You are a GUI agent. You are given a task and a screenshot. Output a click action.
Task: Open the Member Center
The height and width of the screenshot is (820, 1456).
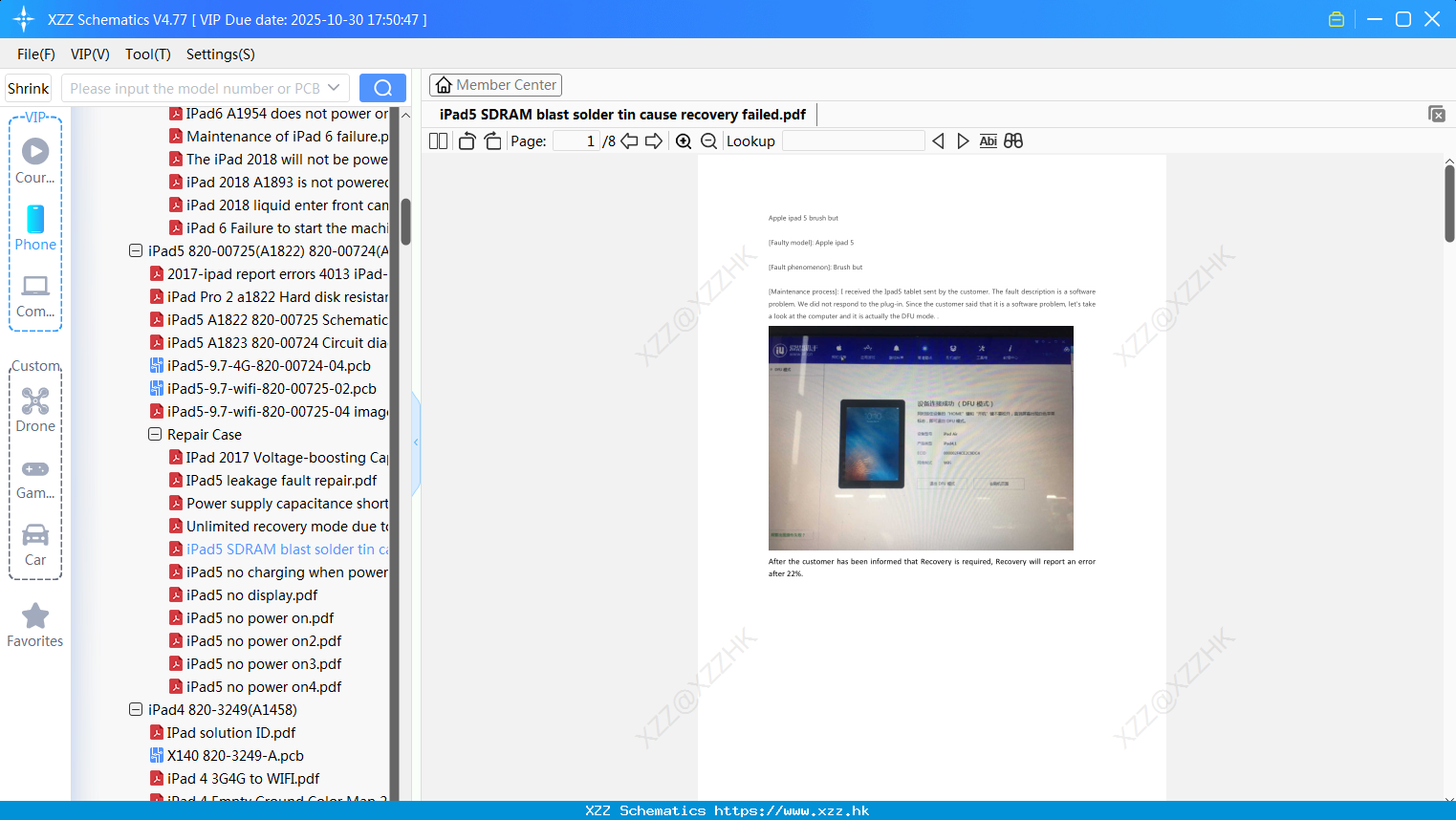coord(495,85)
